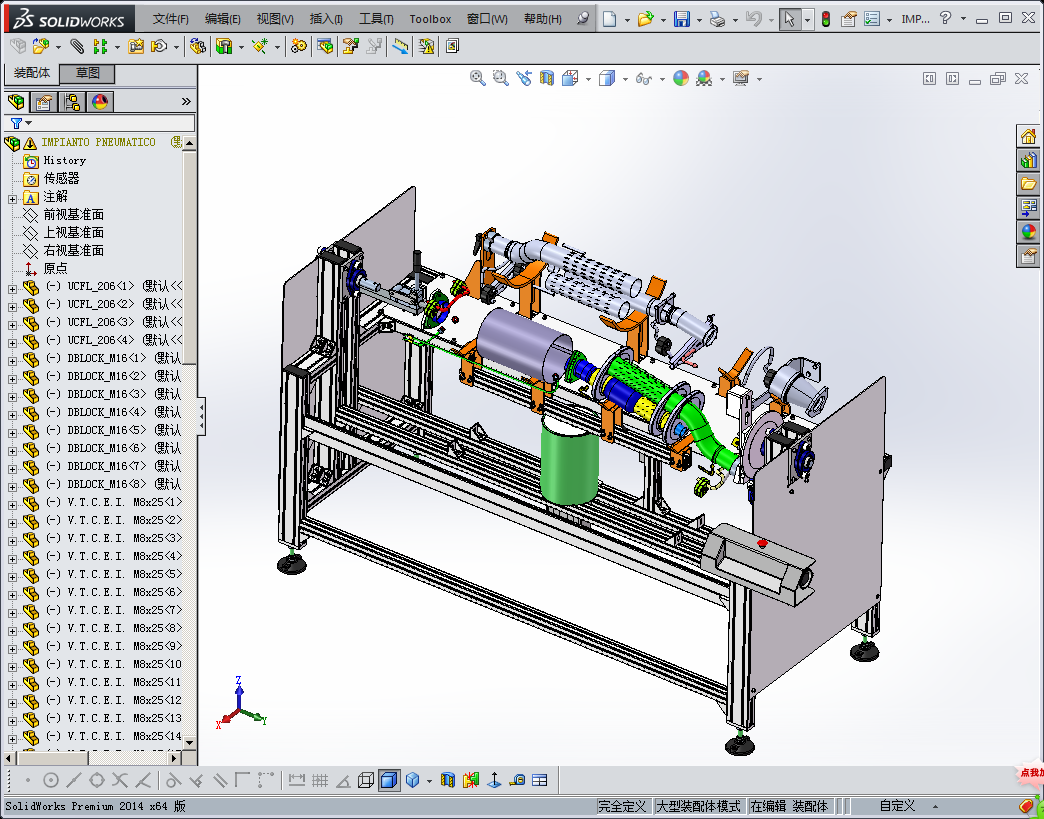Switch to the 草图 tab
Viewport: 1044px width, 819px height.
click(x=87, y=73)
